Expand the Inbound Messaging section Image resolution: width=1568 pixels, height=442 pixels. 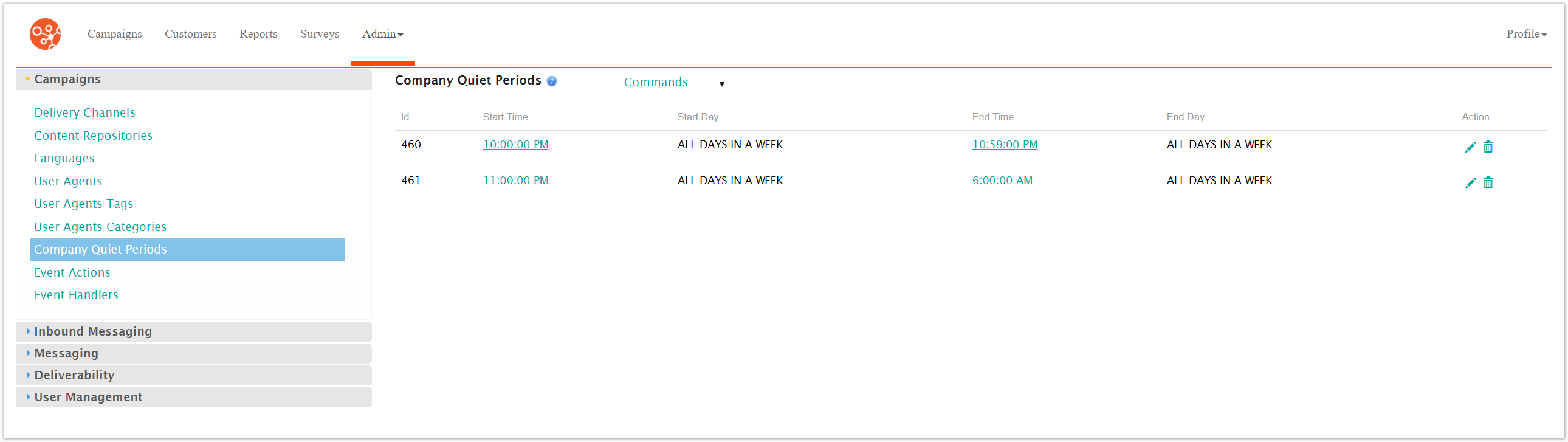point(92,331)
